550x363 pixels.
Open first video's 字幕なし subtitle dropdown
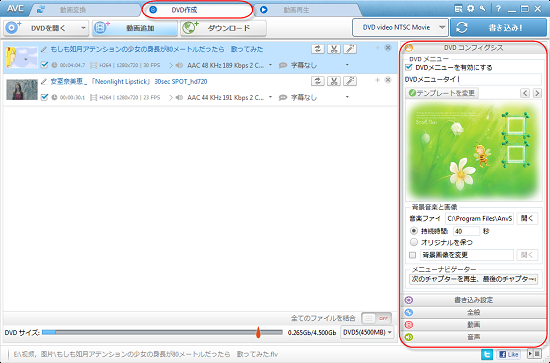pyautogui.click(x=347, y=65)
